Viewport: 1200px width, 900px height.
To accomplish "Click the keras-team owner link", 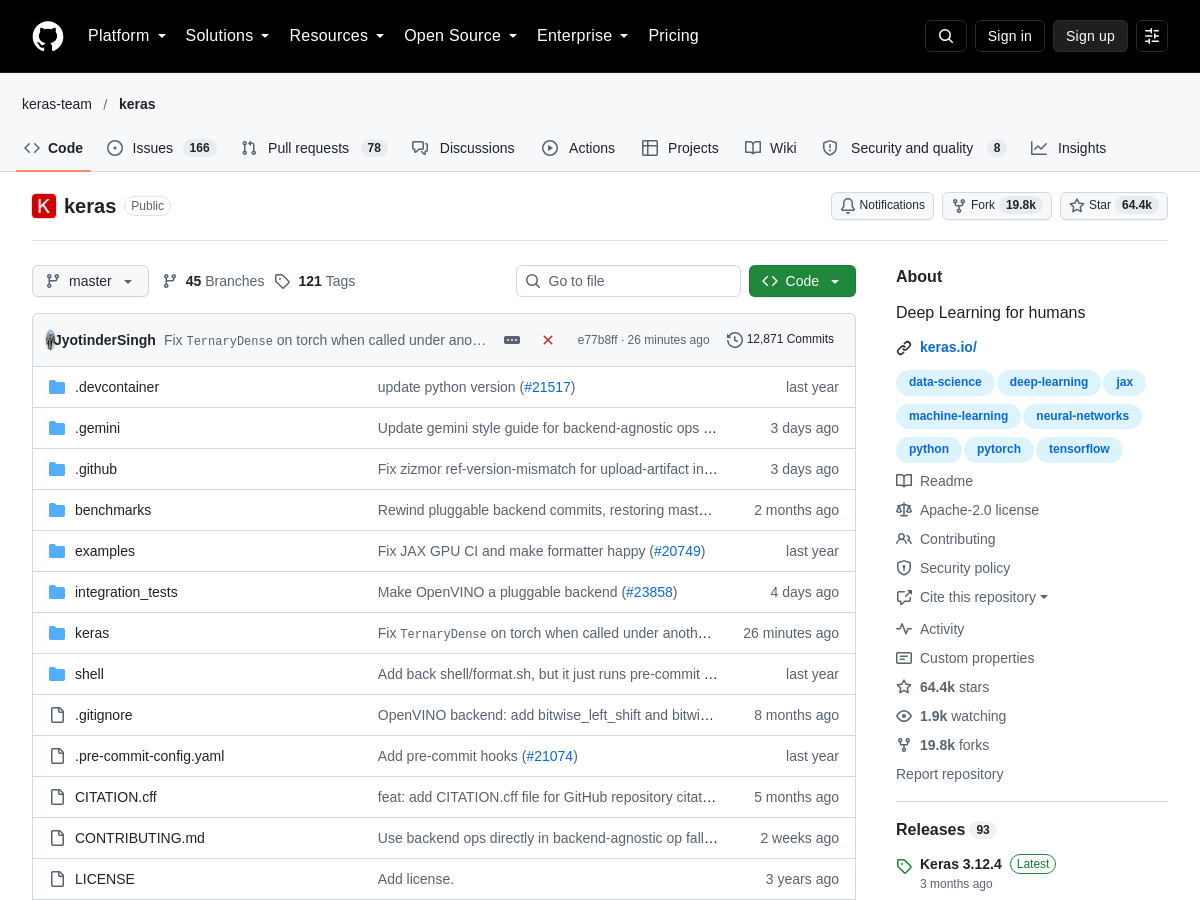I will (57, 104).
